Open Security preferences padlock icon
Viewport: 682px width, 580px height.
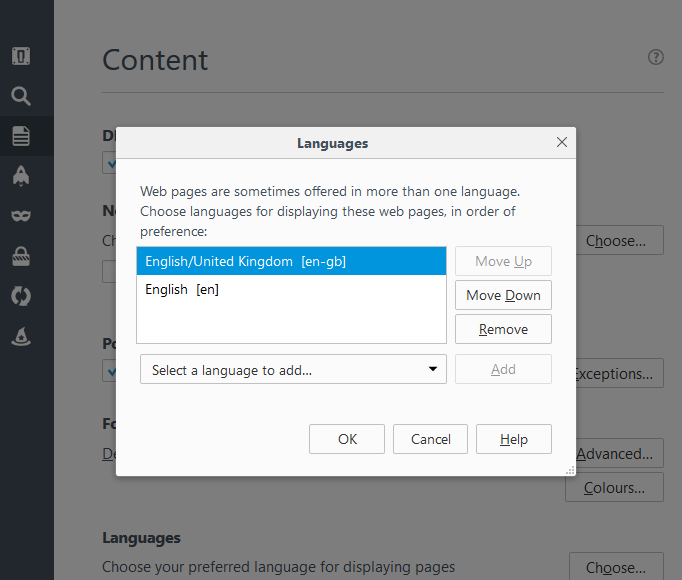click(21, 256)
